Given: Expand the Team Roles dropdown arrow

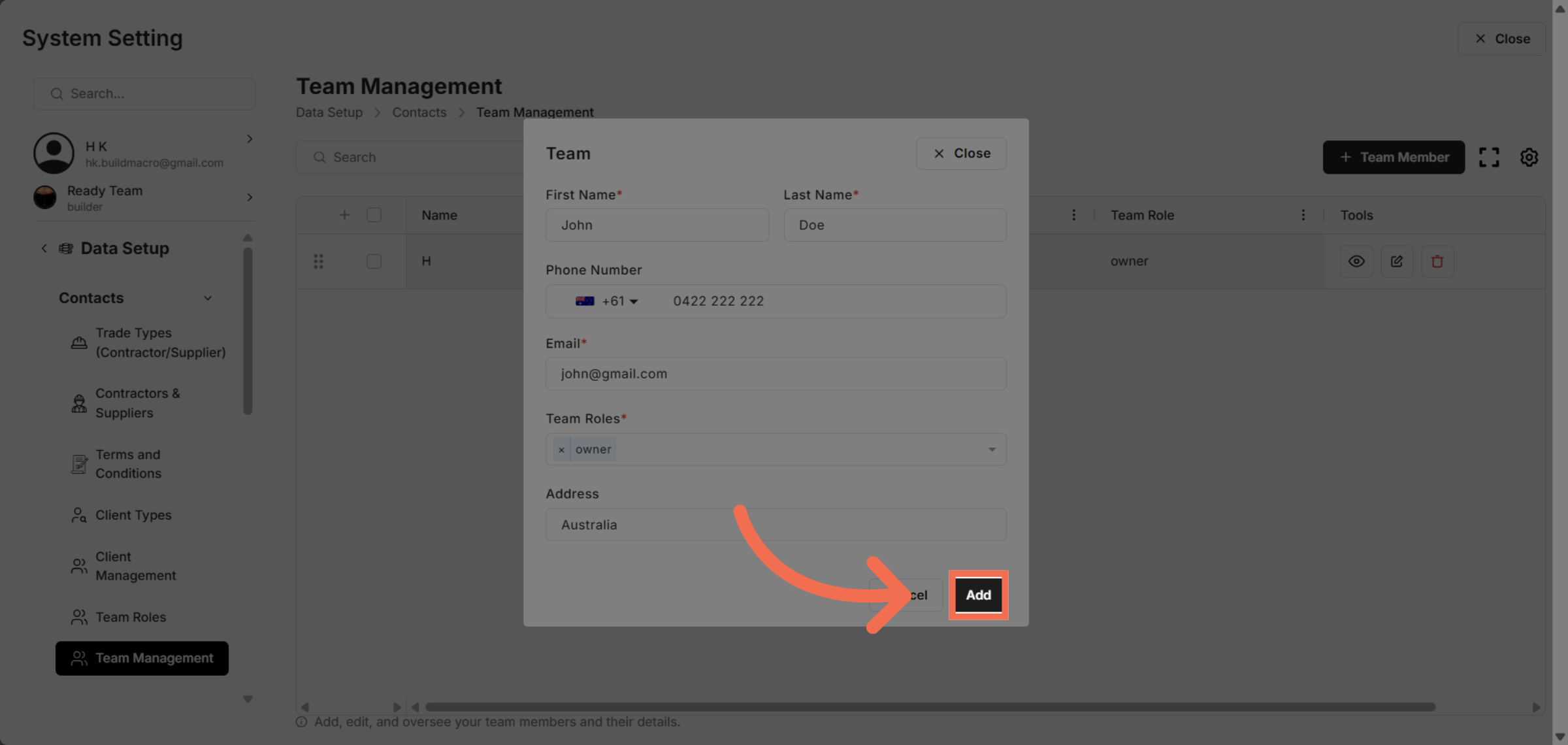Looking at the screenshot, I should 991,450.
